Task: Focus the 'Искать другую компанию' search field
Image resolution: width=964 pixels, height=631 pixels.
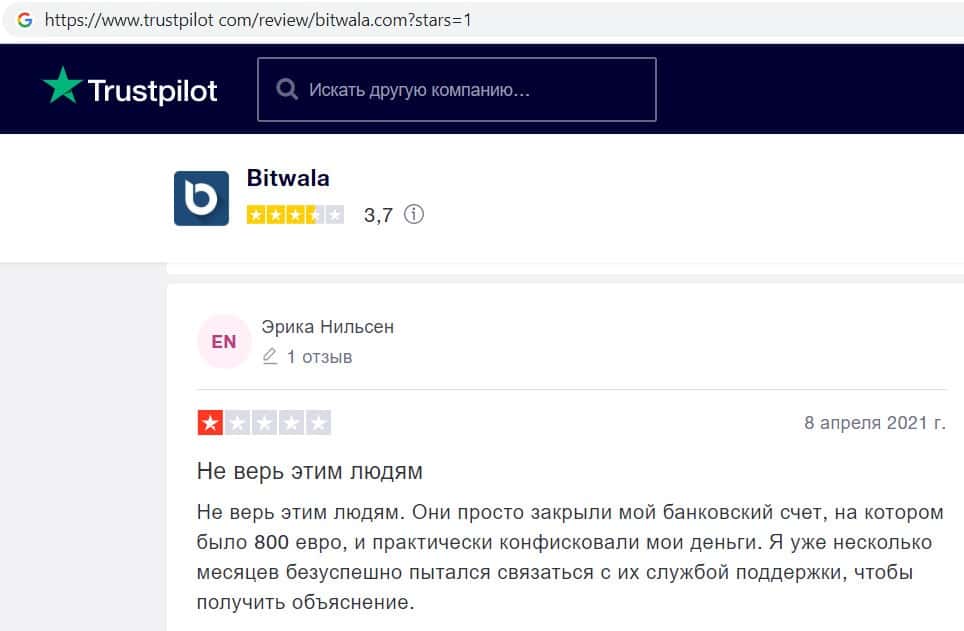Action: [x=457, y=89]
